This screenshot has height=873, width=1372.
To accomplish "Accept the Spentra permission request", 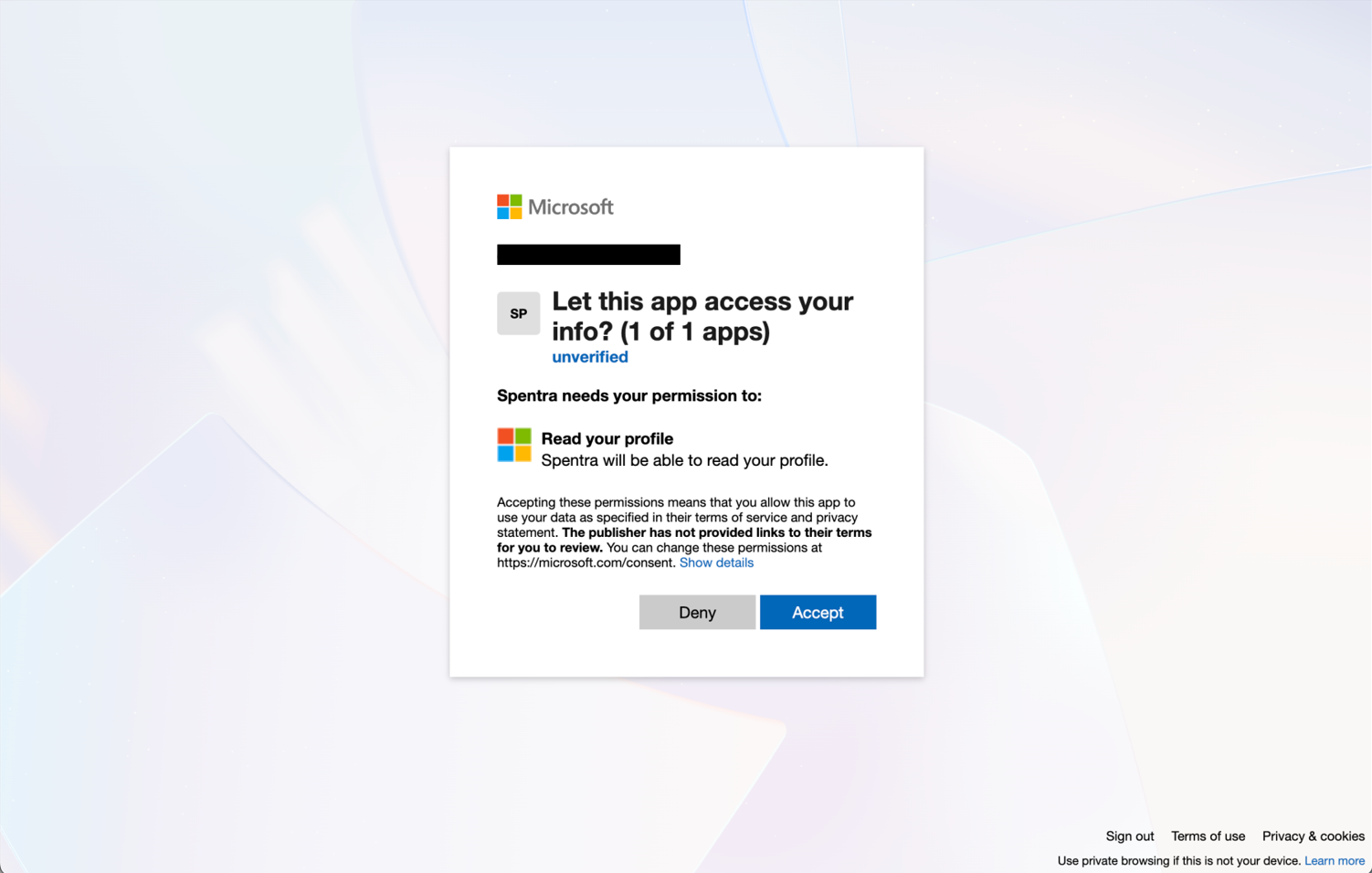I will [x=818, y=612].
